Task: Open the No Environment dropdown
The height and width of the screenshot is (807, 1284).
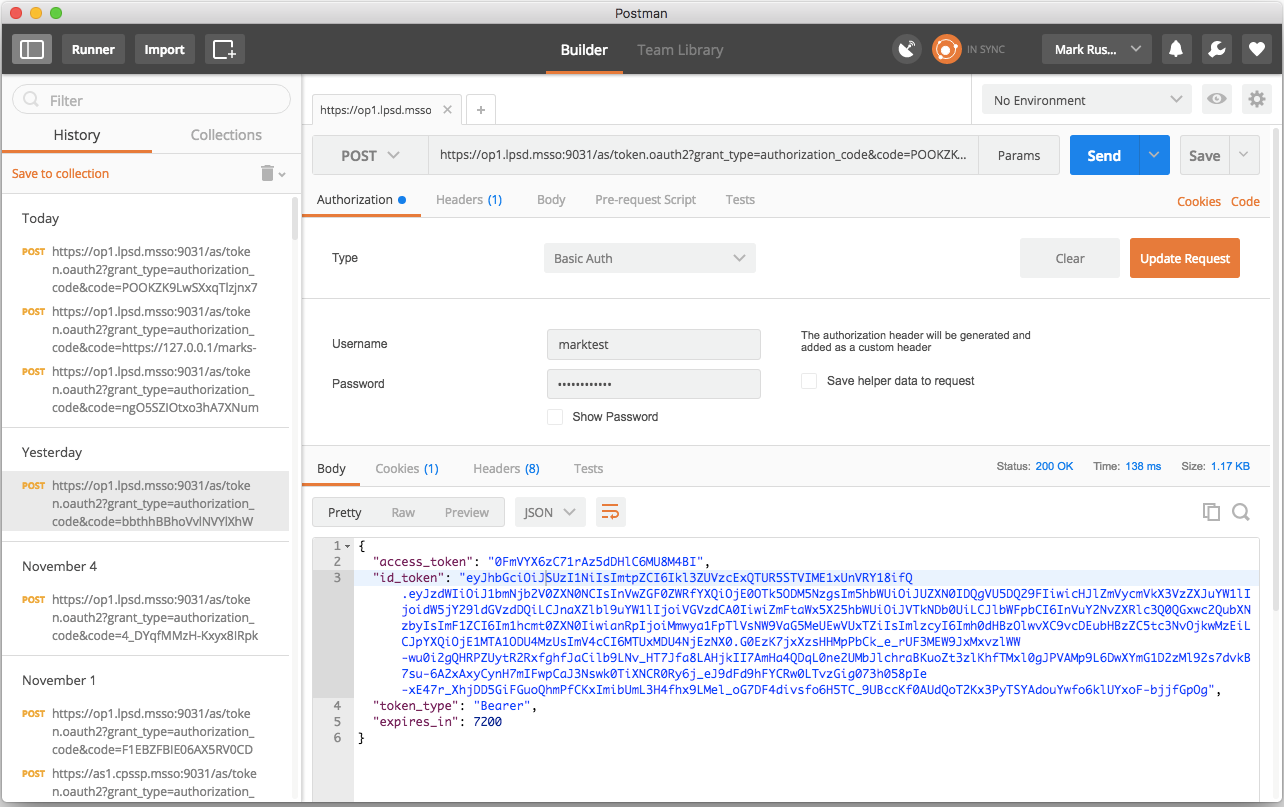Action: pos(1088,100)
